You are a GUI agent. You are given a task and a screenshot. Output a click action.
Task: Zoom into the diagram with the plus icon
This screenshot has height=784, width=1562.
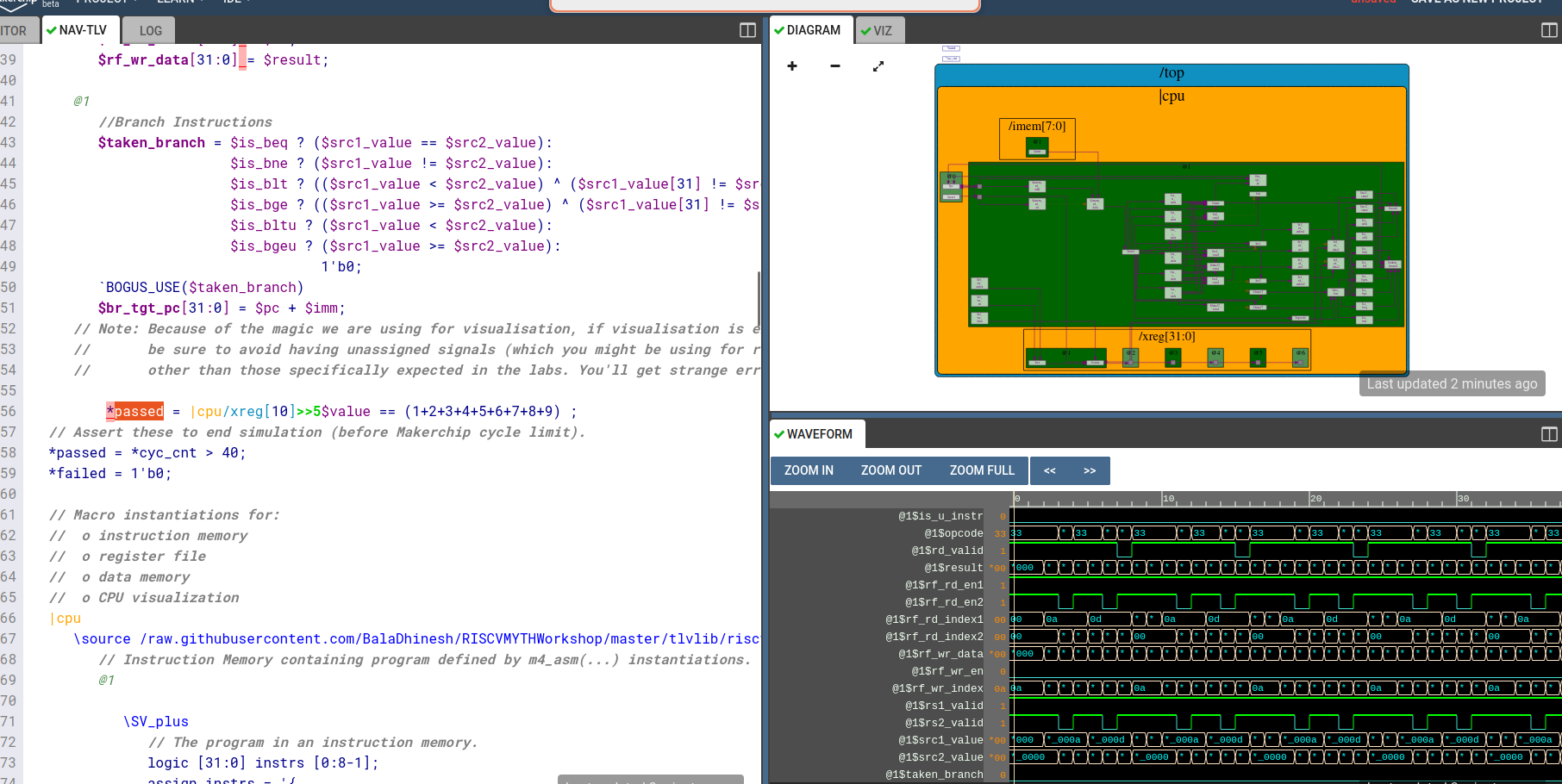(x=792, y=66)
